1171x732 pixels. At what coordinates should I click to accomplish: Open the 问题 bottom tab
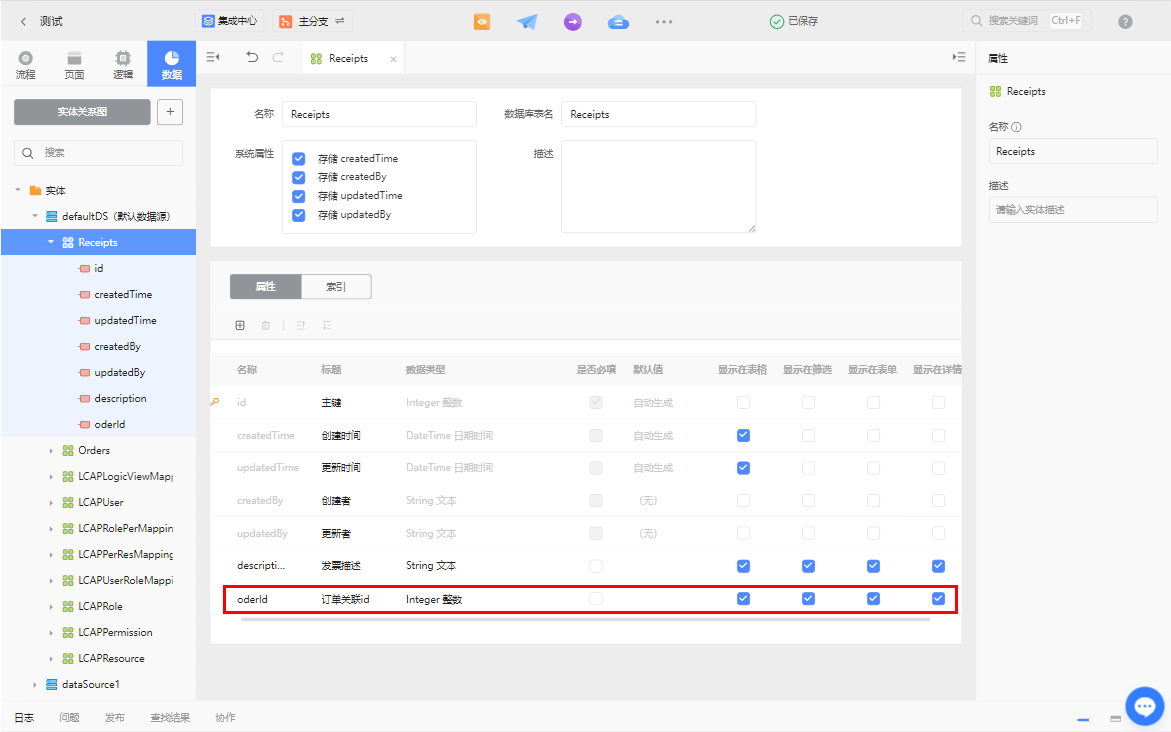(x=69, y=717)
